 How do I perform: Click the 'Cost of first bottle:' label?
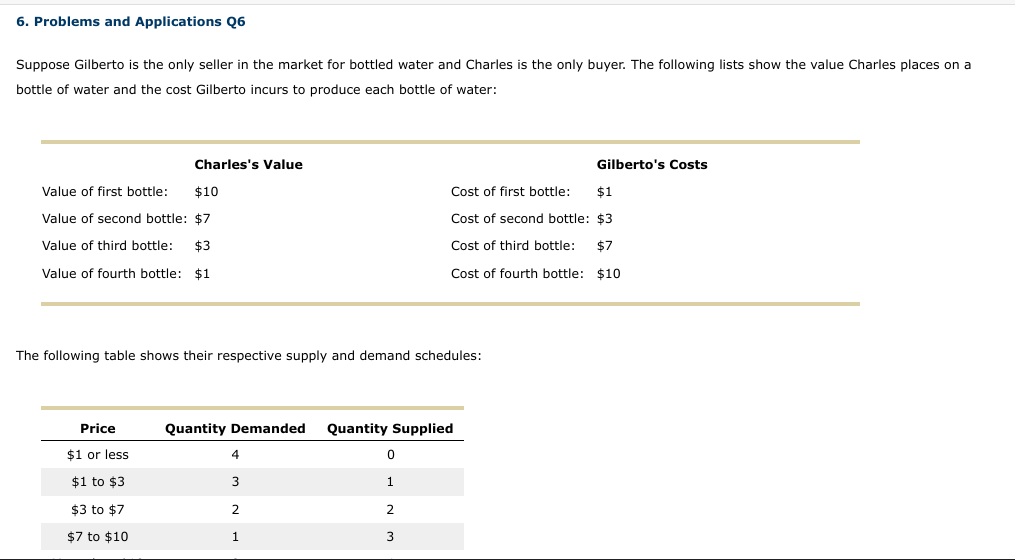pyautogui.click(x=511, y=191)
